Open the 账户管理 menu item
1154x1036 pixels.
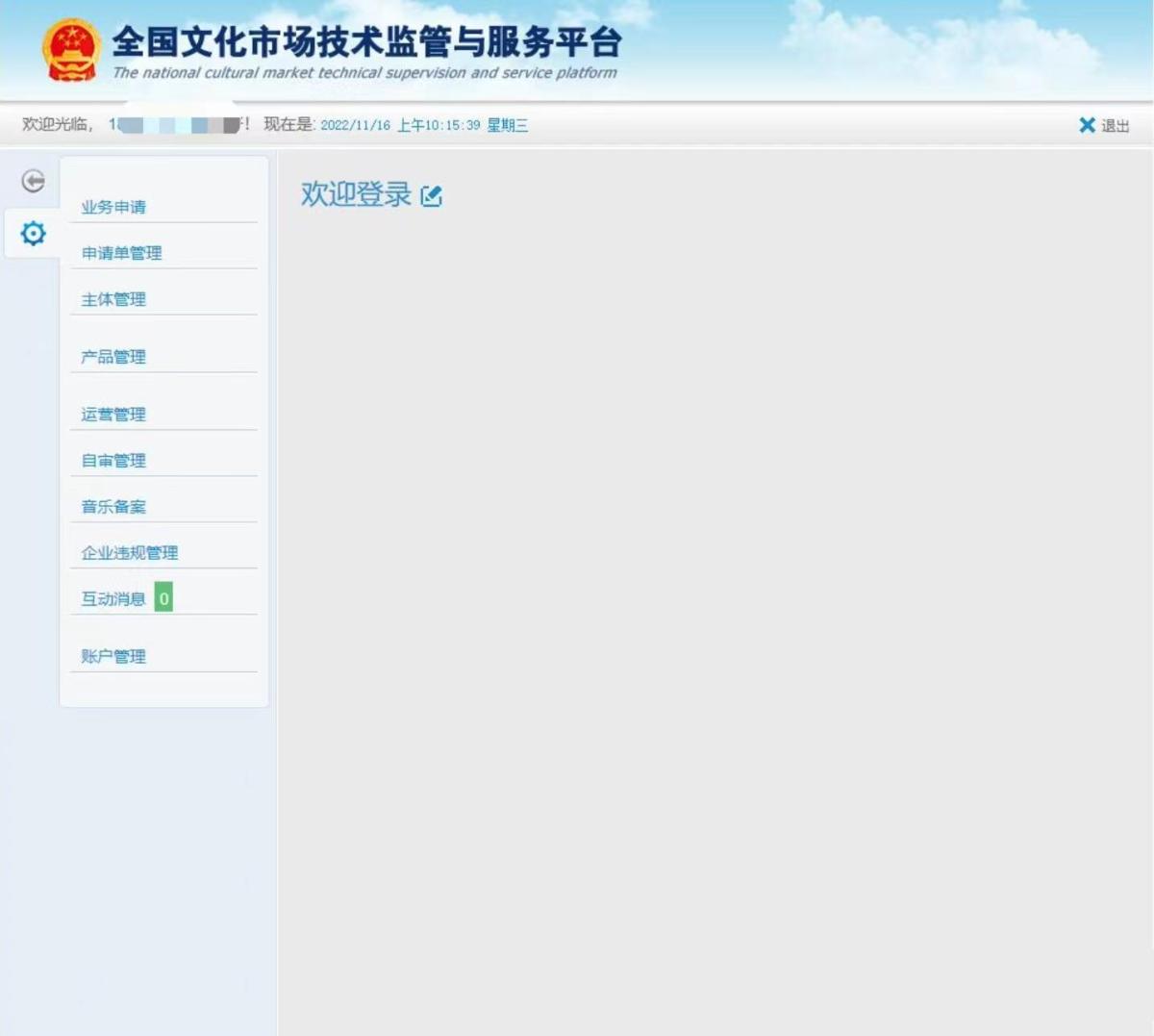(113, 656)
